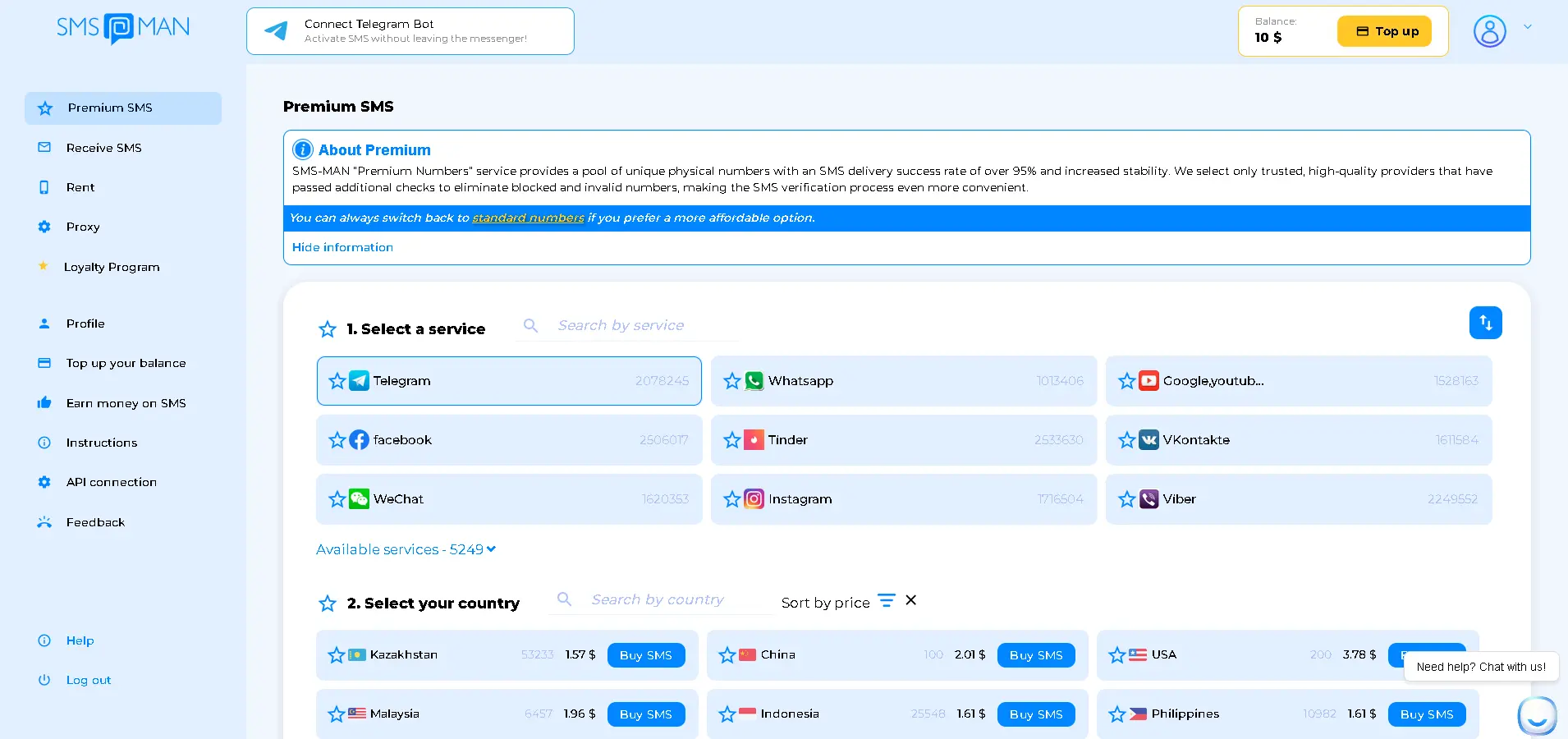Favorite the Whatsapp service star
Screen dimensions: 1568x739
(x=731, y=381)
